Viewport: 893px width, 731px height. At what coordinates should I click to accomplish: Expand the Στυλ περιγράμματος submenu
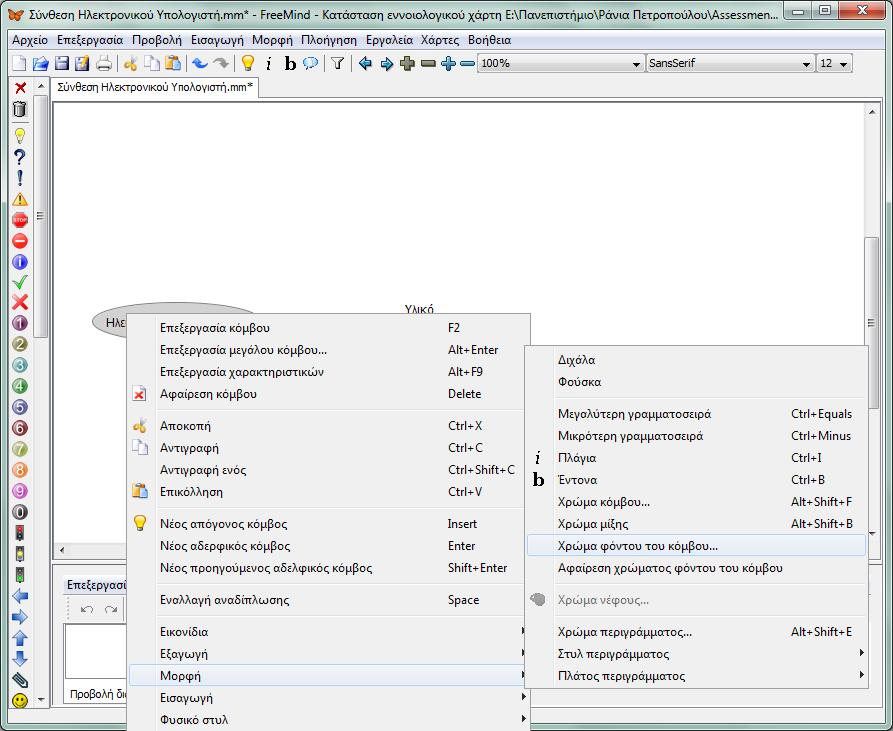click(x=696, y=654)
